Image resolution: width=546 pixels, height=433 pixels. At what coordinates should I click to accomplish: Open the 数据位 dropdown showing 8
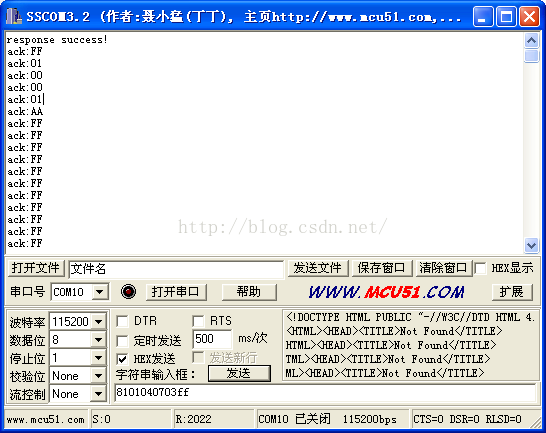point(99,339)
